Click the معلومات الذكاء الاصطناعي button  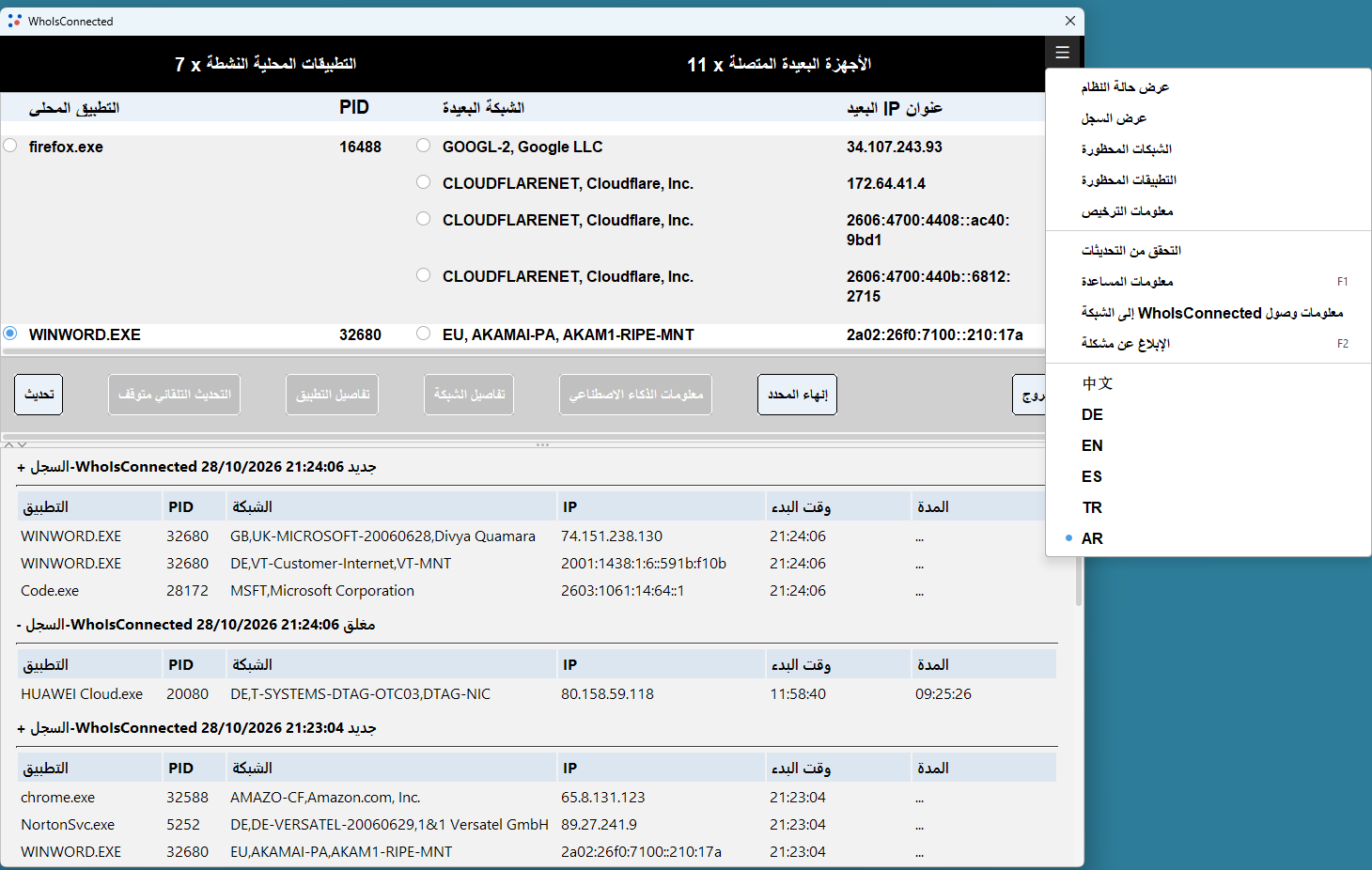click(x=635, y=395)
